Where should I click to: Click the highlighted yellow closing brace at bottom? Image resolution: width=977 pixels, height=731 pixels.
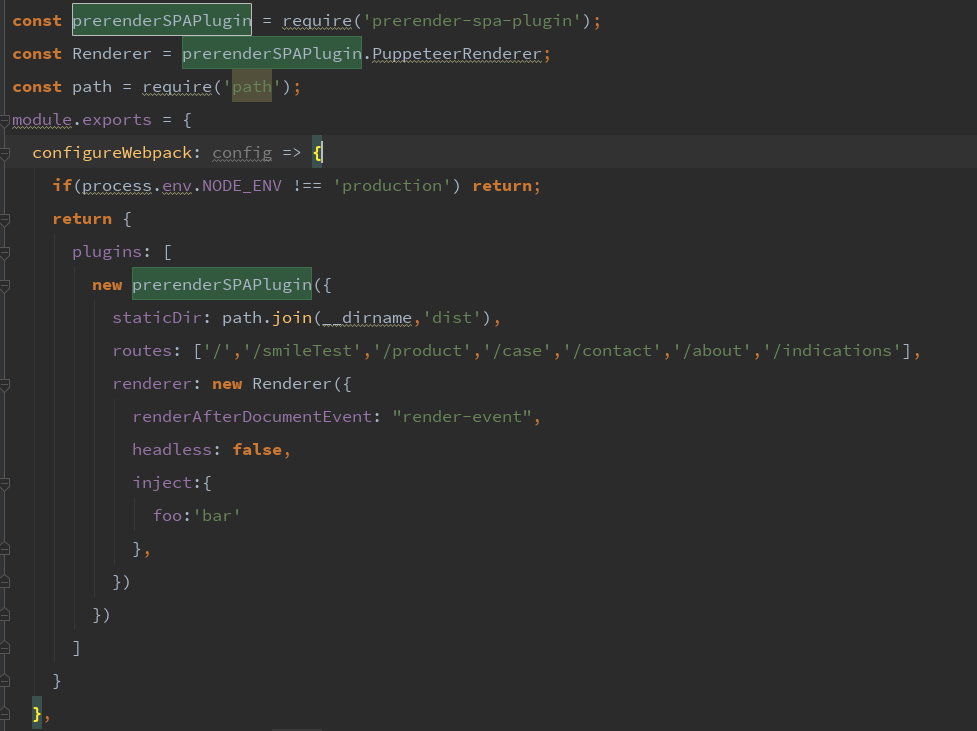(37, 714)
